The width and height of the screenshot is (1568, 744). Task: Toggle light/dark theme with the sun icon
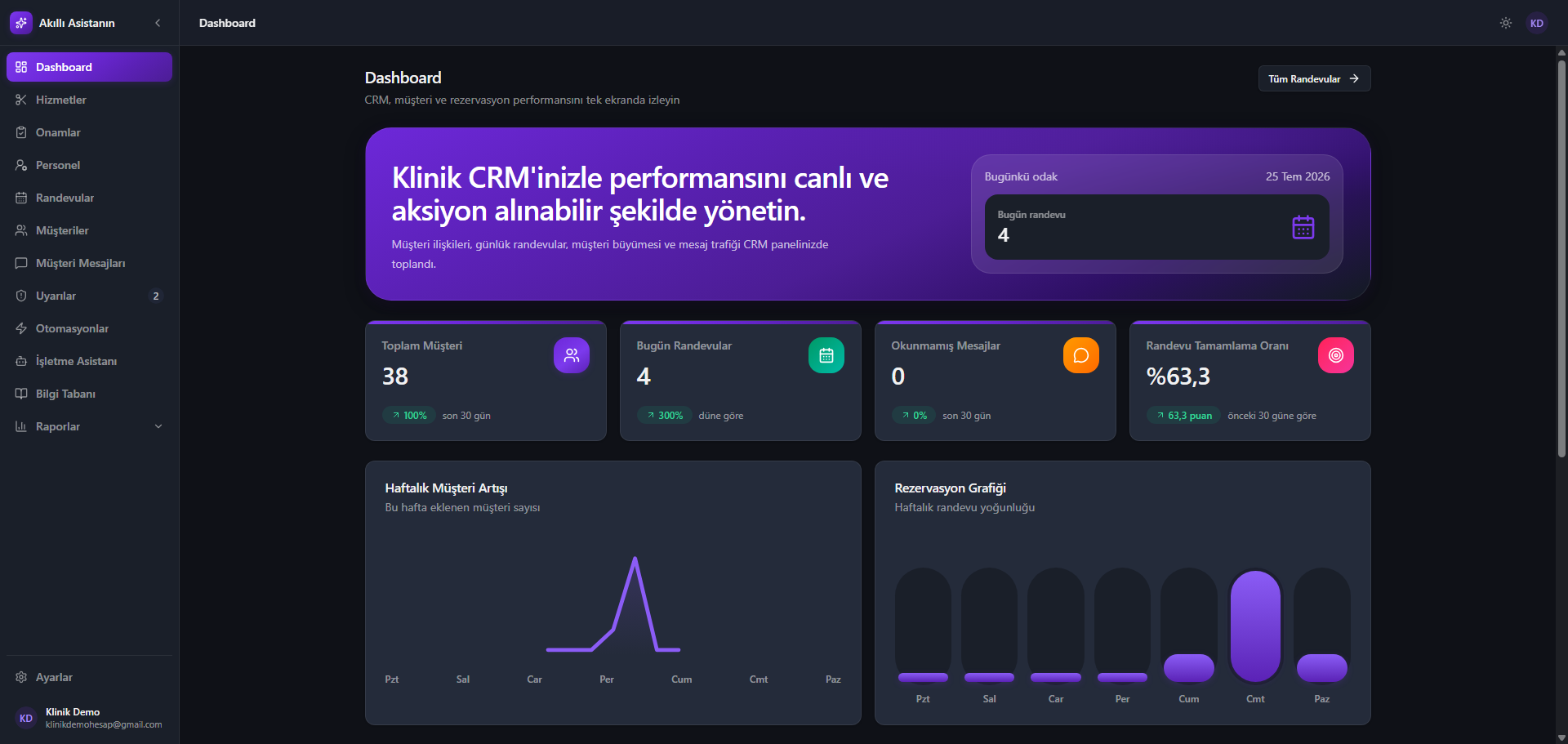1506,23
